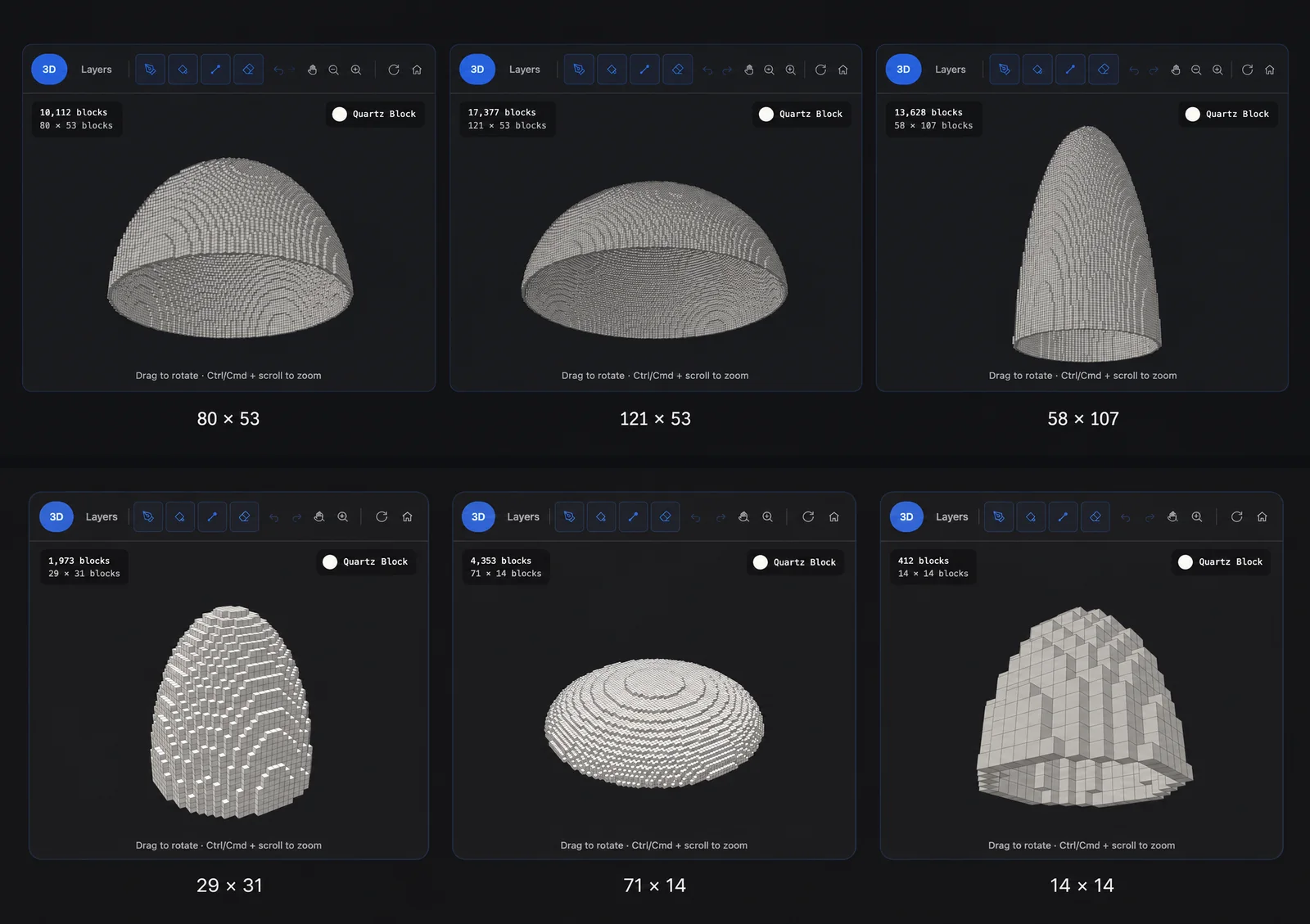Click the "10,112 blocks" count label
The height and width of the screenshot is (924, 1310).
pos(74,112)
